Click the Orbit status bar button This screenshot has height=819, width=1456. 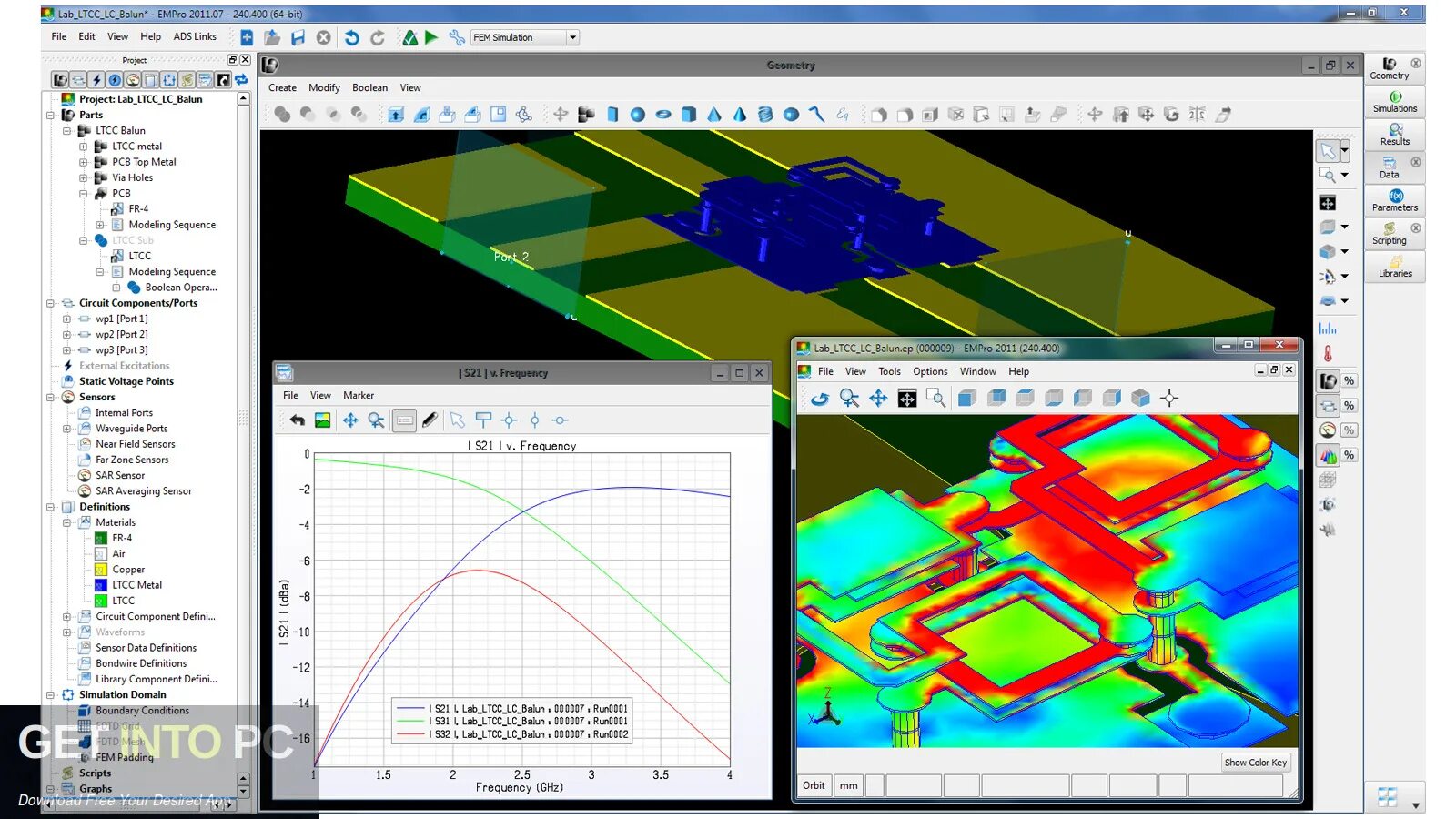pos(814,786)
